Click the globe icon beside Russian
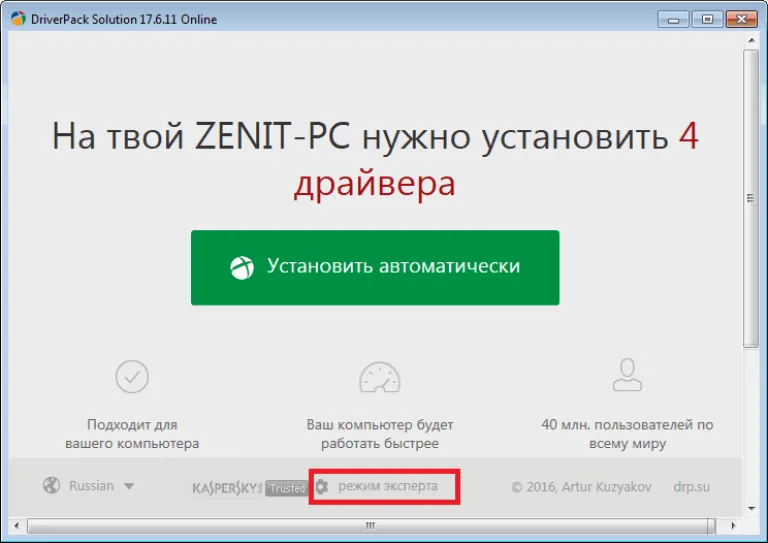 51,485
